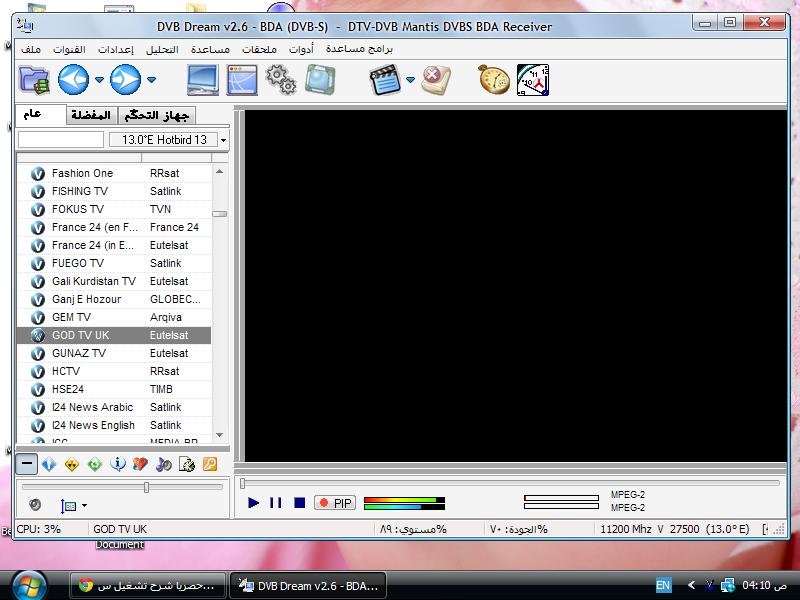Click the music note audio channels icon

[164, 464]
